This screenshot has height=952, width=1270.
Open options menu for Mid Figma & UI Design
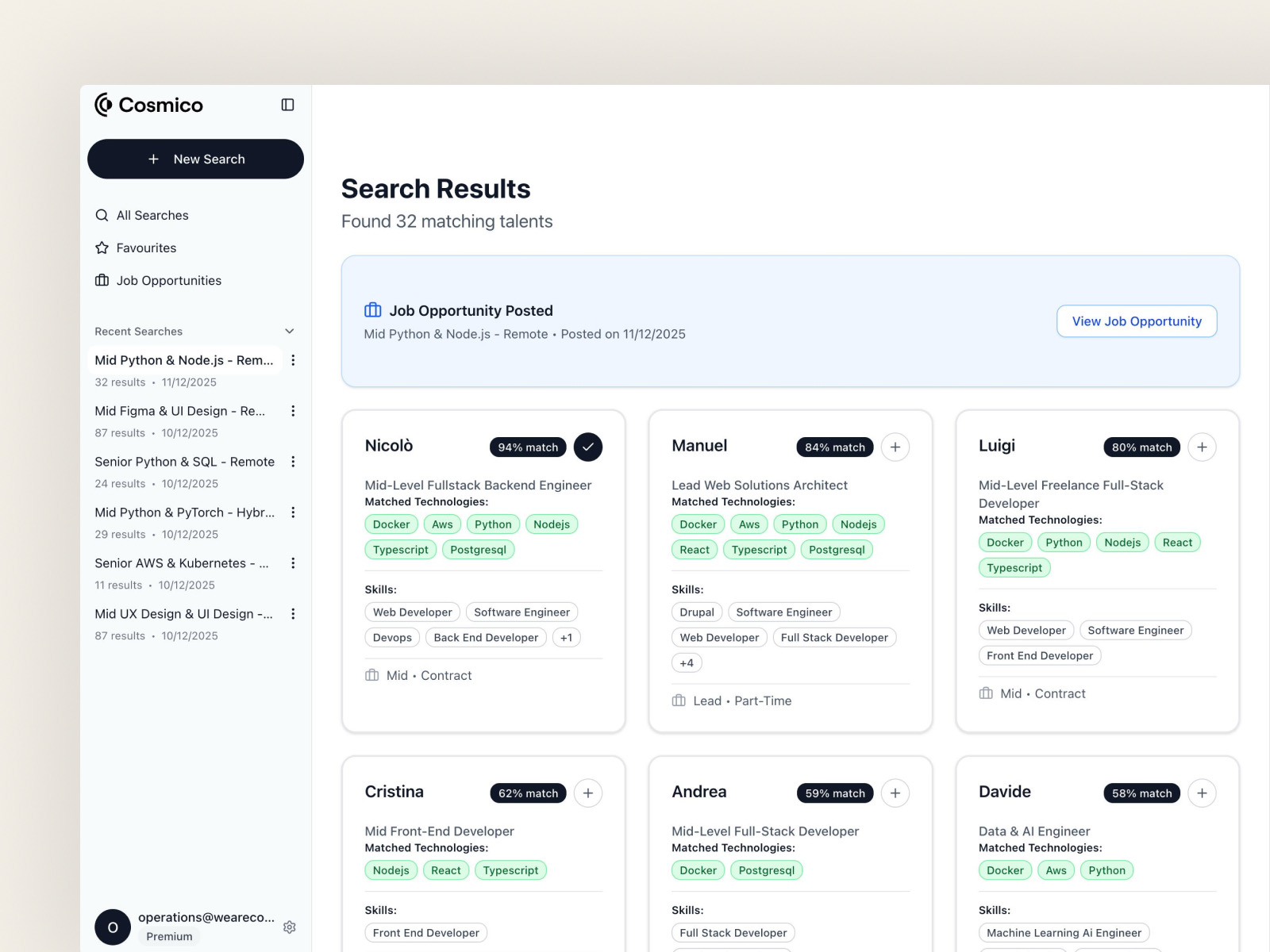point(294,411)
